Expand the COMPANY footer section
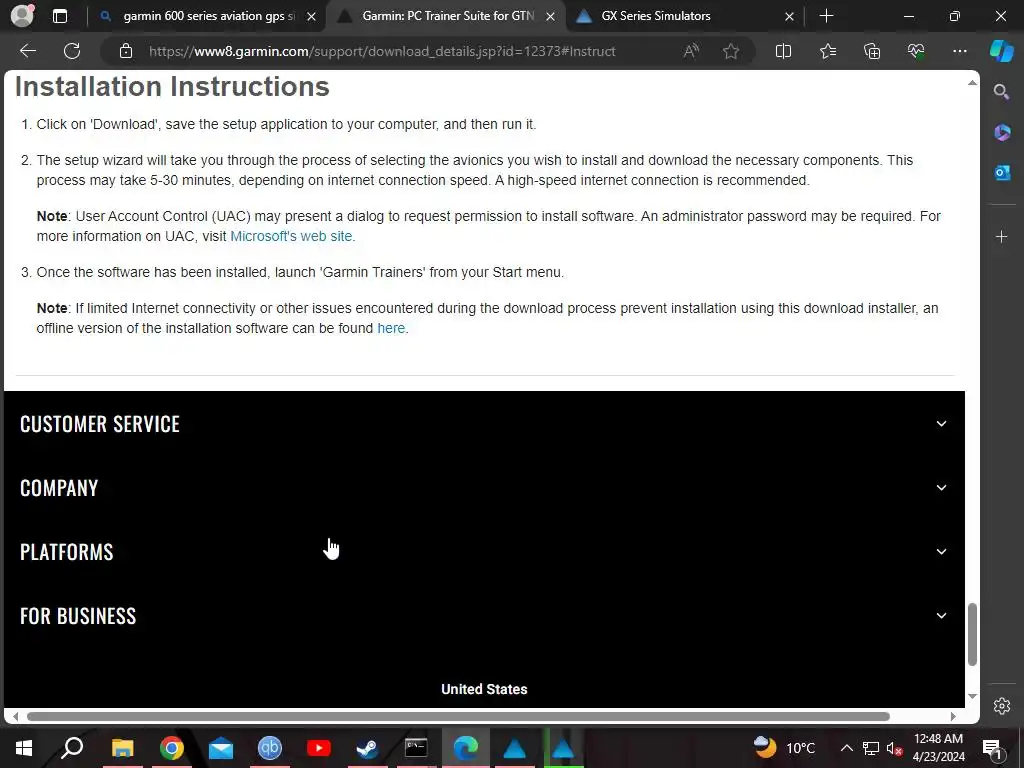This screenshot has height=768, width=1024. click(484, 488)
